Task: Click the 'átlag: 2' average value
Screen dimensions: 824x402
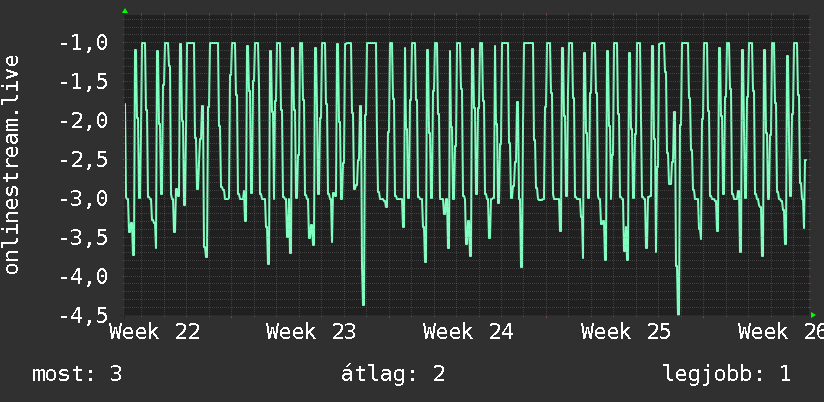Action: (393, 374)
